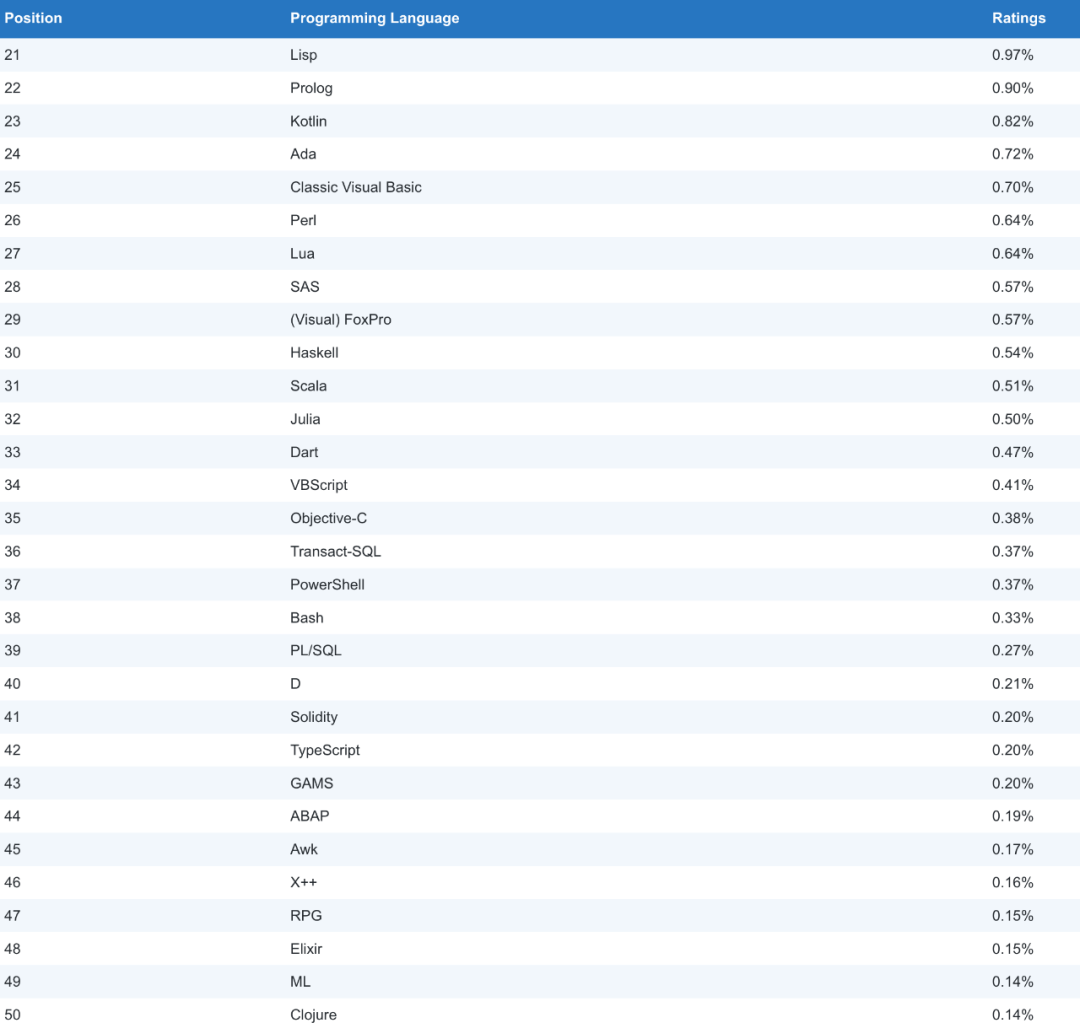Viewport: 1080px width, 1023px height.
Task: Select the PL/SQL language row
Action: click(540, 650)
